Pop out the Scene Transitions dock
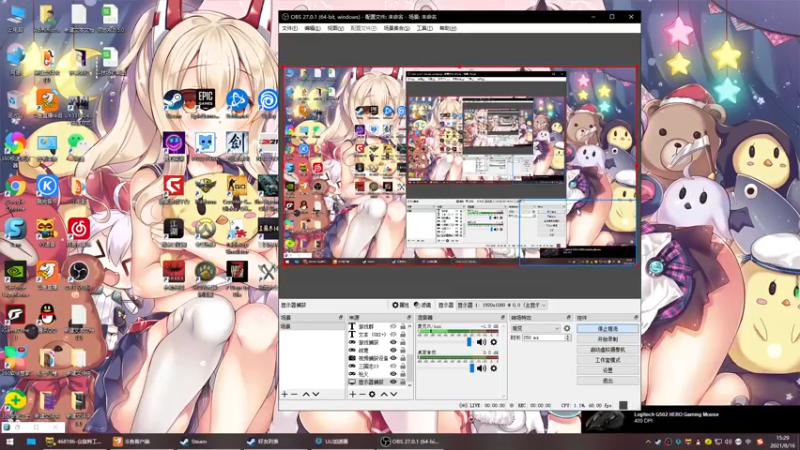Viewport: 800px width, 450px height. (x=568, y=317)
